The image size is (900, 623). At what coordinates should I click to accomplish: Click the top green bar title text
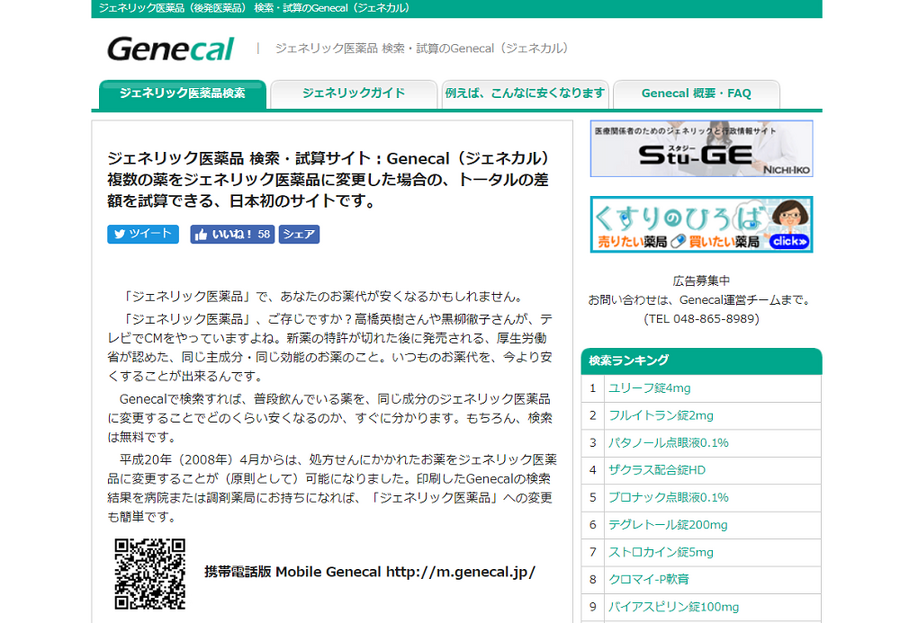[x=254, y=8]
